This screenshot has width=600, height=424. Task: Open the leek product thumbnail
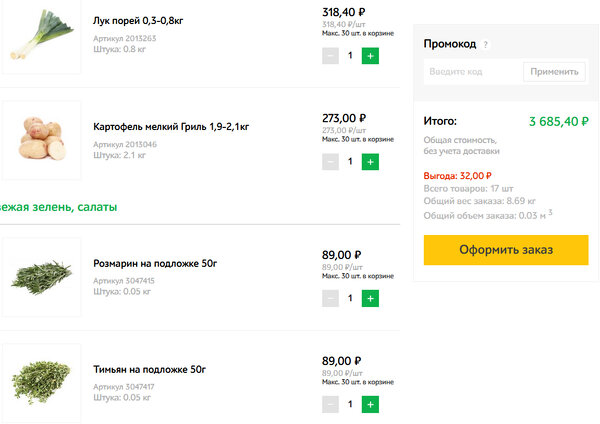(x=40, y=38)
